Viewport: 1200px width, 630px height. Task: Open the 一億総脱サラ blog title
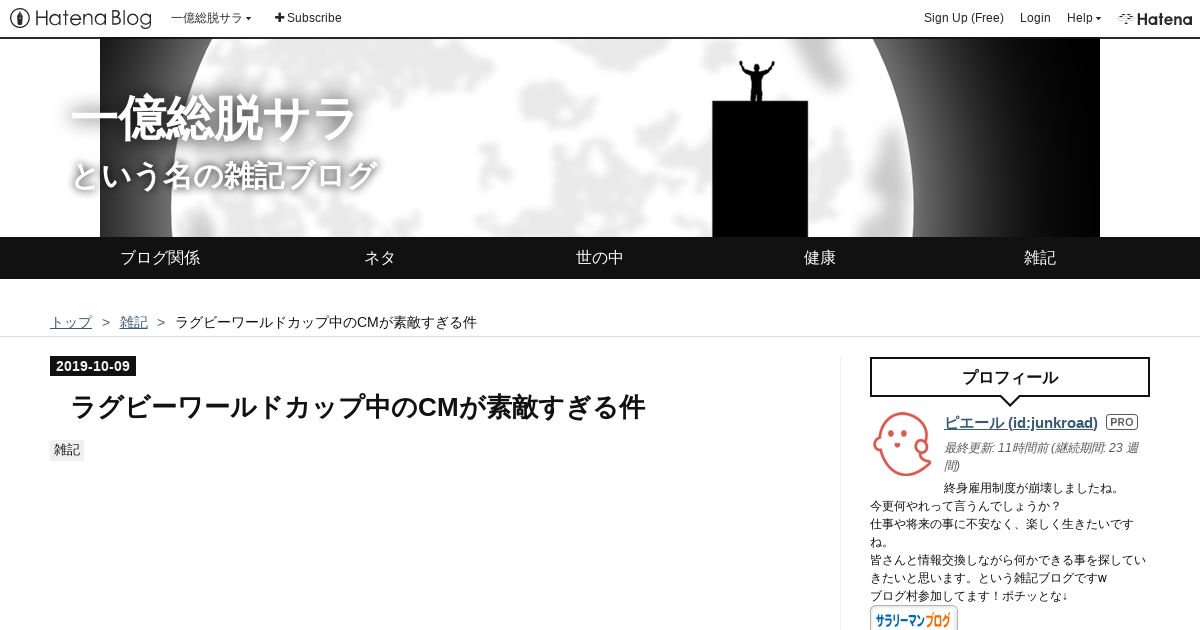214,119
